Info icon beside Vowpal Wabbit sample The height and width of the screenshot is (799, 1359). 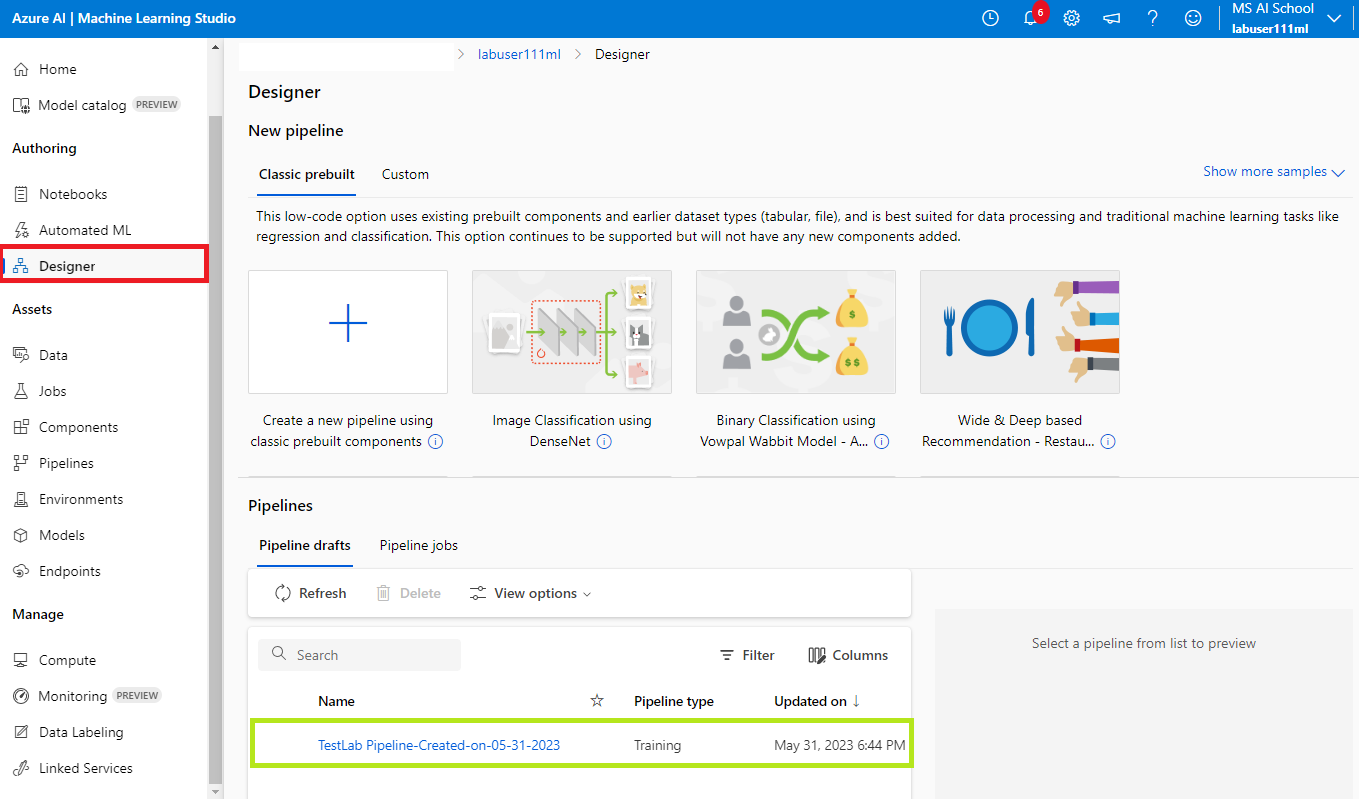pyautogui.click(x=881, y=441)
